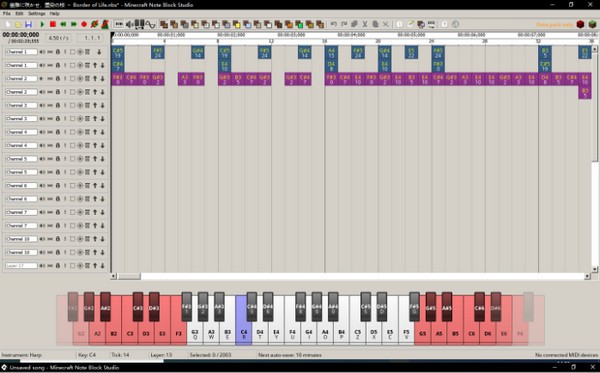600x373 pixels.
Task: Switch to panning edit mode icon
Action: 140,24
